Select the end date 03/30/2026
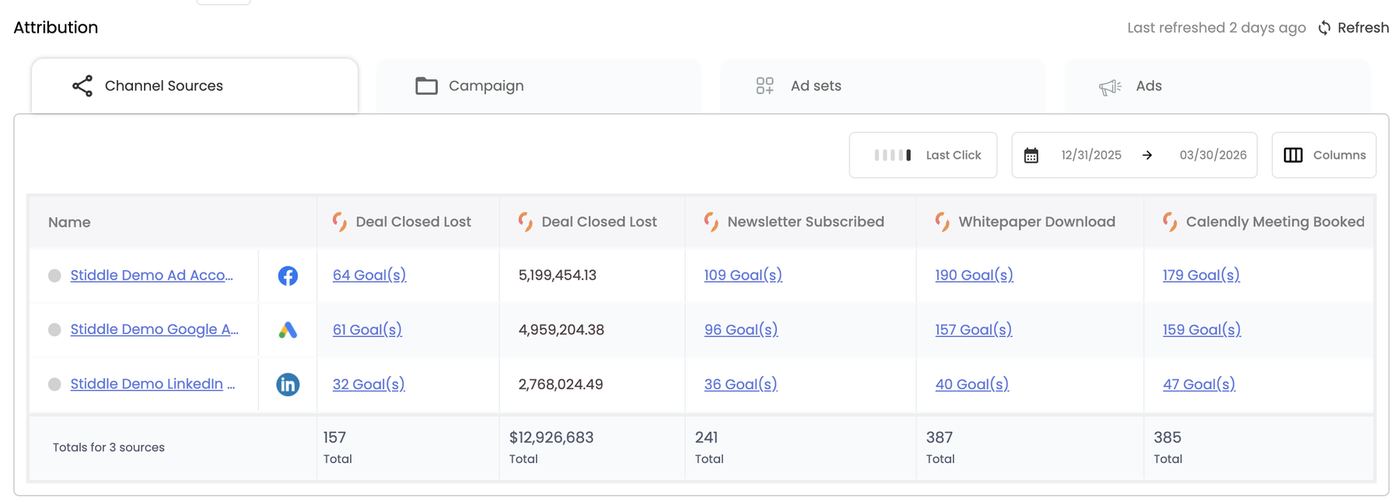Image resolution: width=1400 pixels, height=502 pixels. (1213, 155)
